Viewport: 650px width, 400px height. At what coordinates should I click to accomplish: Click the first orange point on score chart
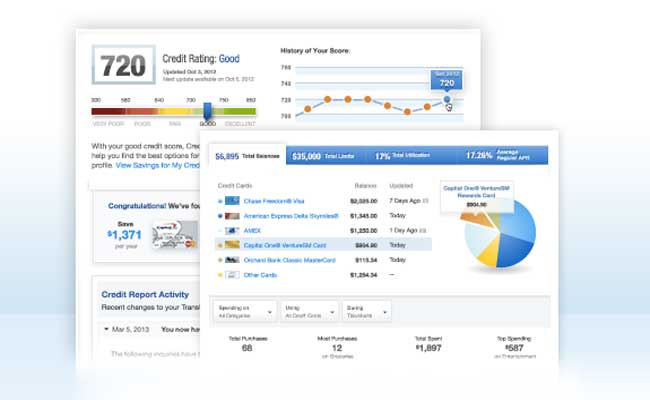pyautogui.click(x=308, y=109)
